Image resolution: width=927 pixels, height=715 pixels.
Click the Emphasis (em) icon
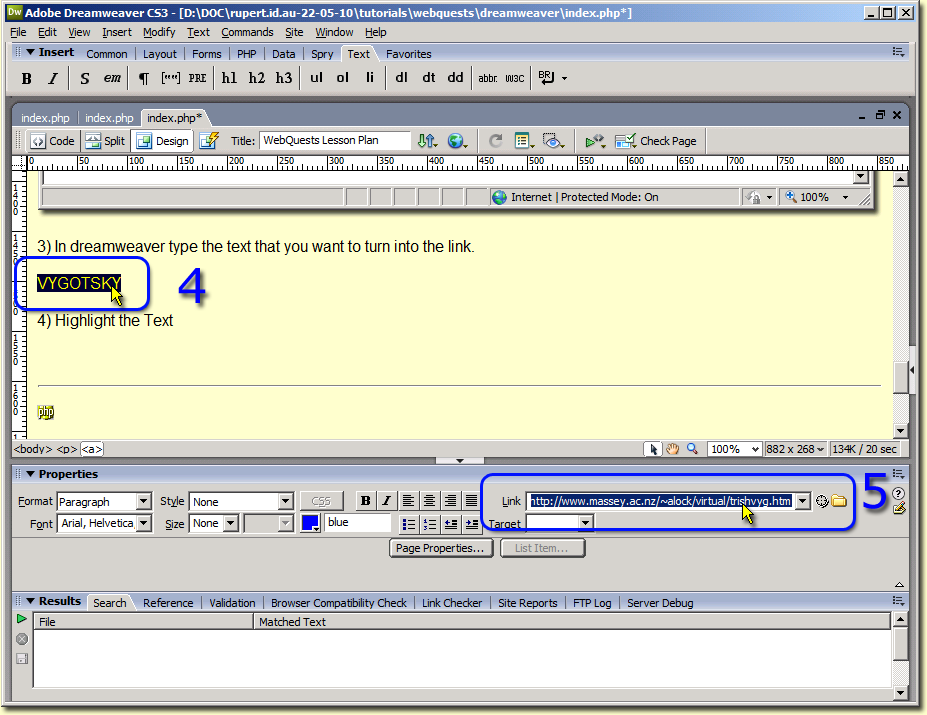coord(112,78)
